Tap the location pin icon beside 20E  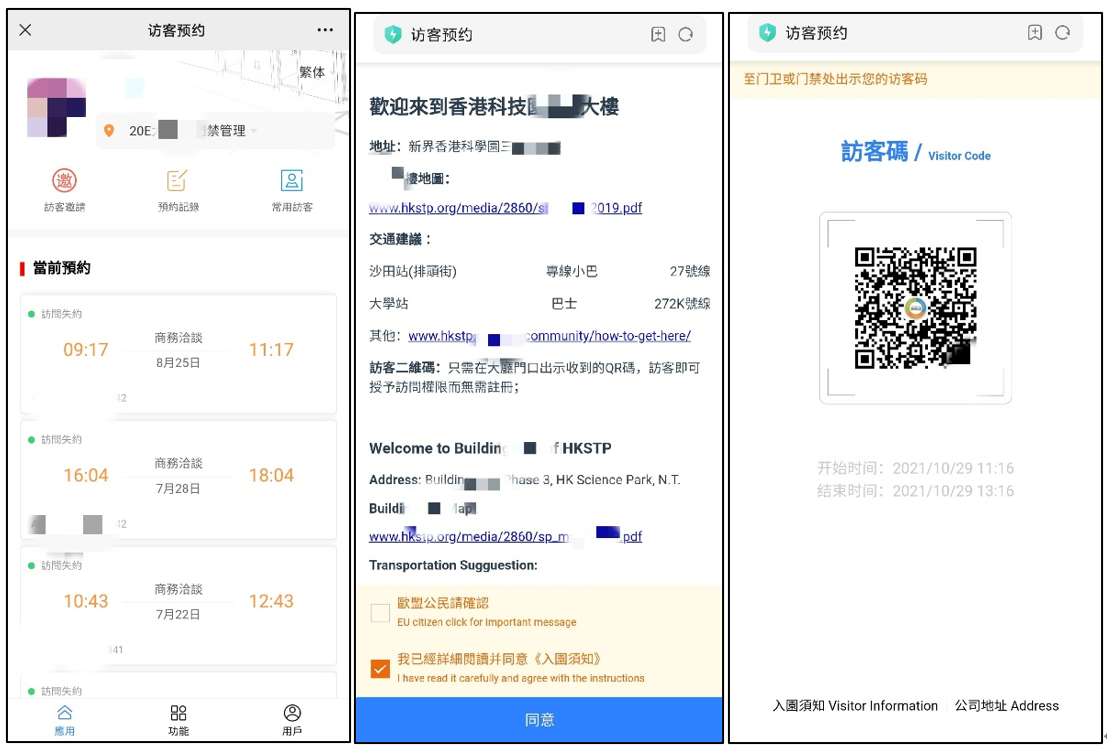[109, 131]
